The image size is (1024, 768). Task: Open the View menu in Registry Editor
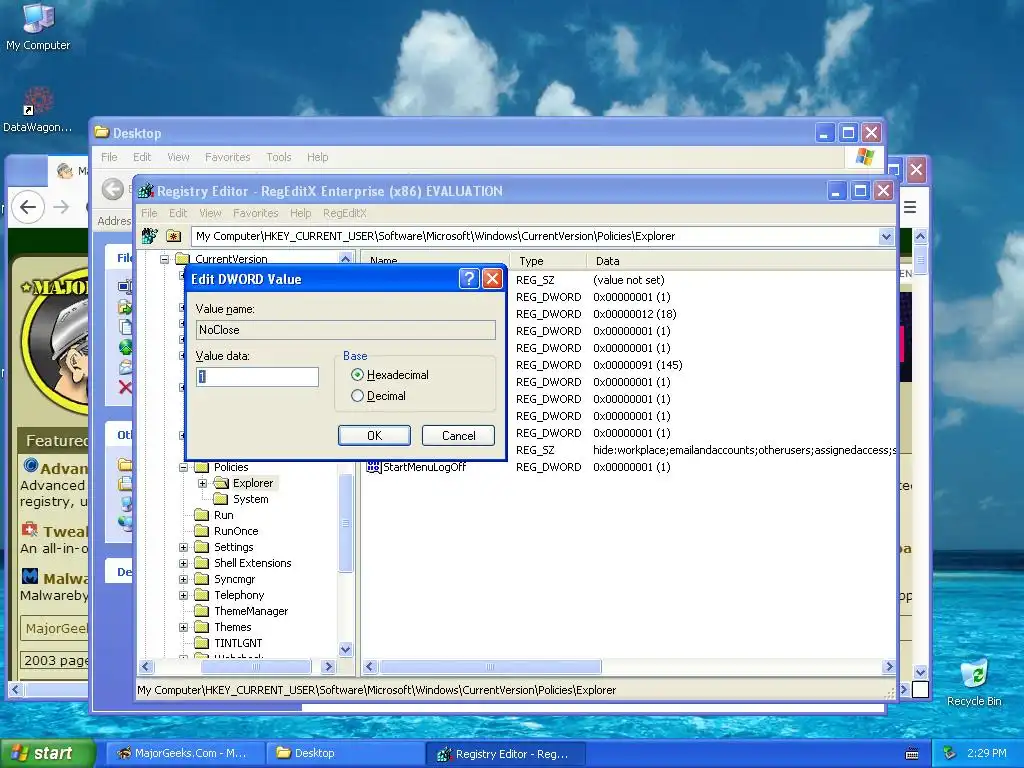(x=210, y=213)
